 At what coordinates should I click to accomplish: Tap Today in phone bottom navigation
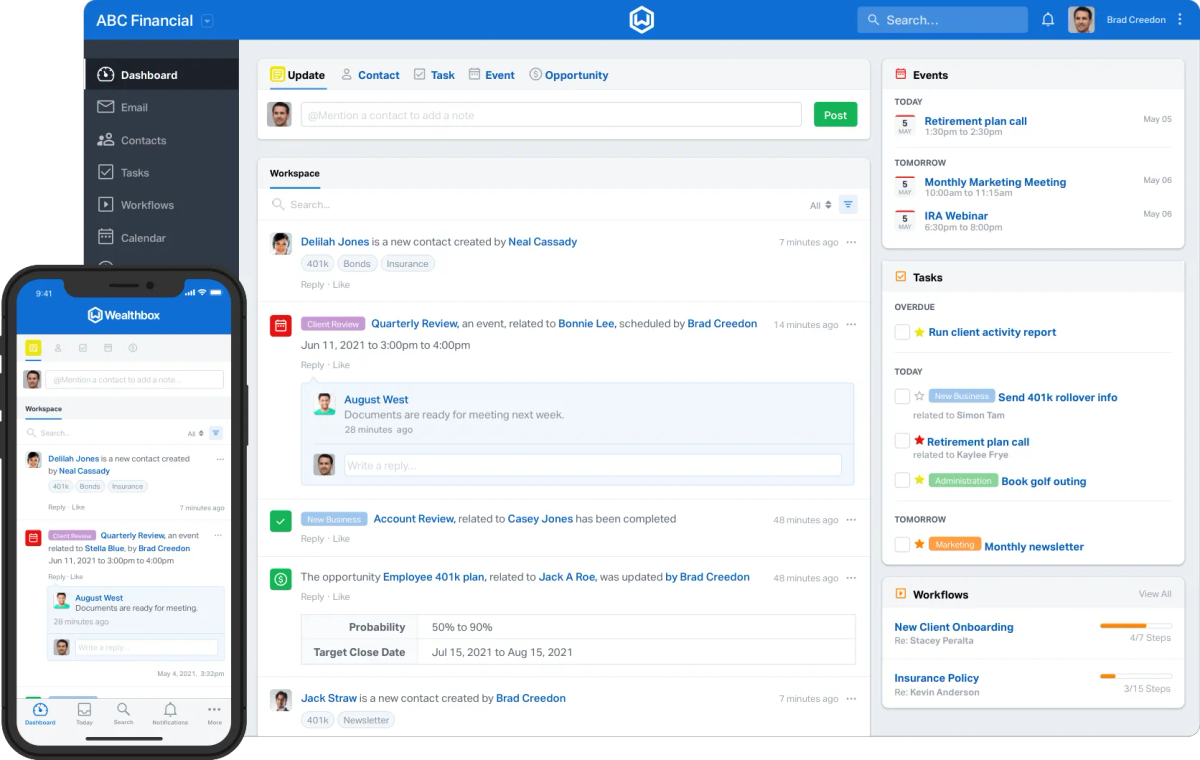tap(84, 713)
